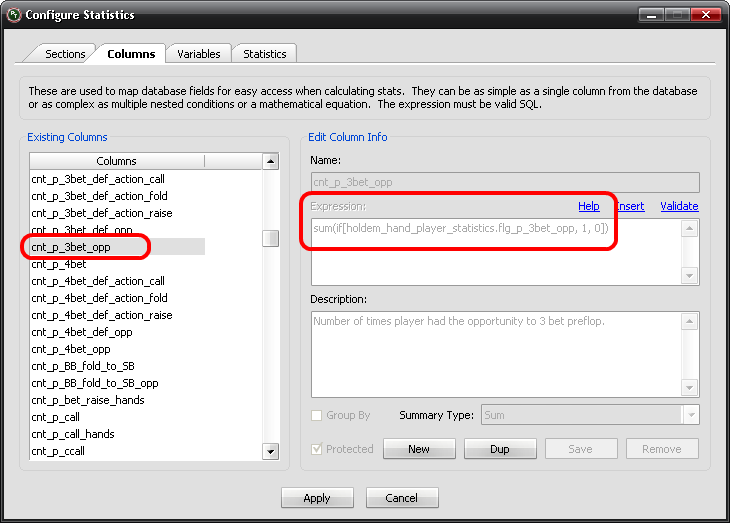Image resolution: width=730 pixels, height=523 pixels.
Task: Click the Columns list scrollbar thumb
Action: [270, 238]
